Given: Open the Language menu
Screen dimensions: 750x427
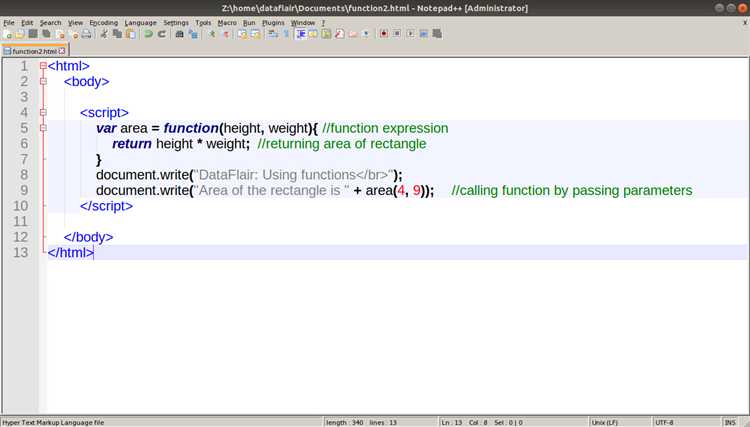Looking at the screenshot, I should tap(140, 22).
